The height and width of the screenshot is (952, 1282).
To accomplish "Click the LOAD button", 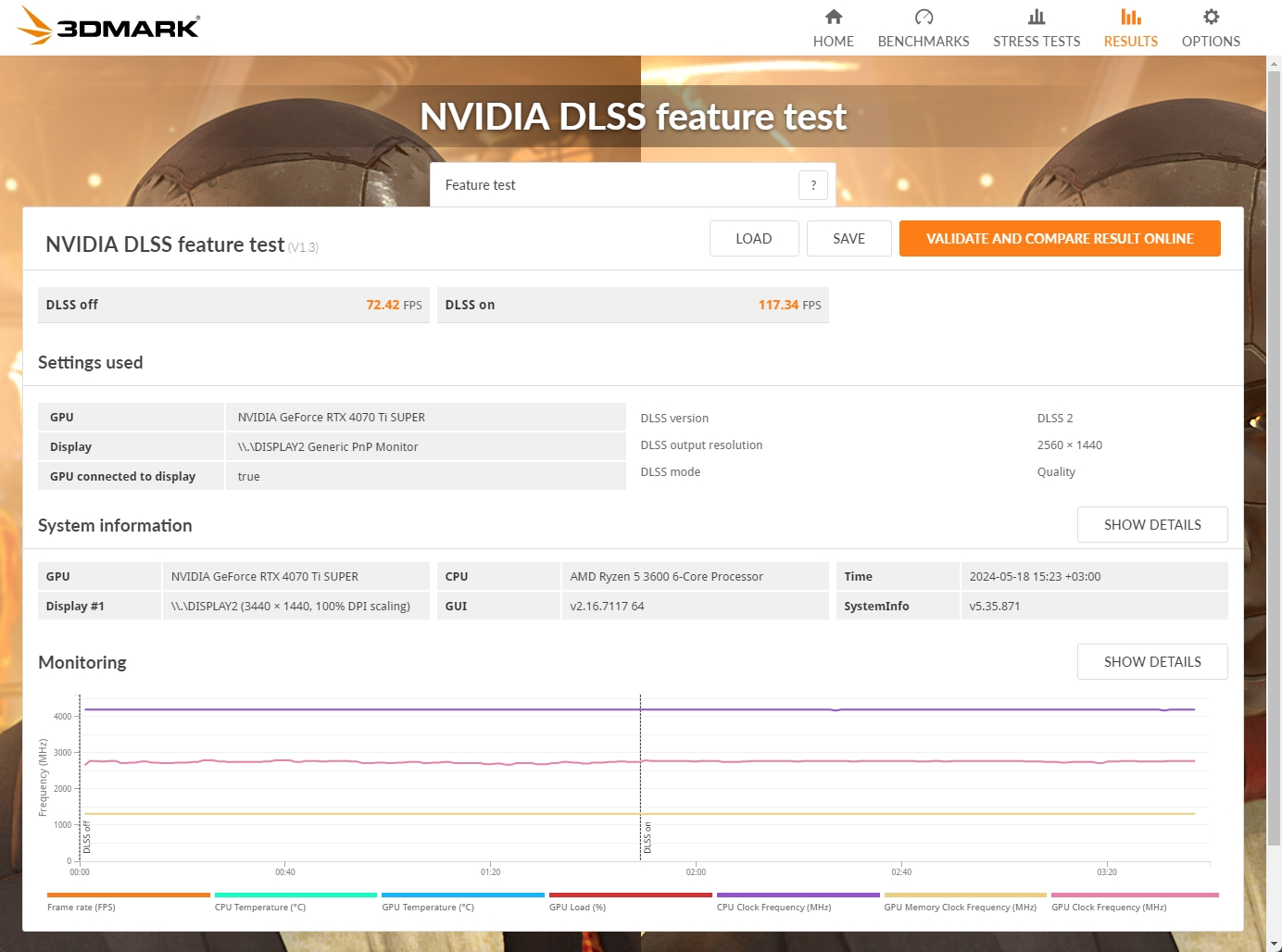I will pyautogui.click(x=754, y=239).
